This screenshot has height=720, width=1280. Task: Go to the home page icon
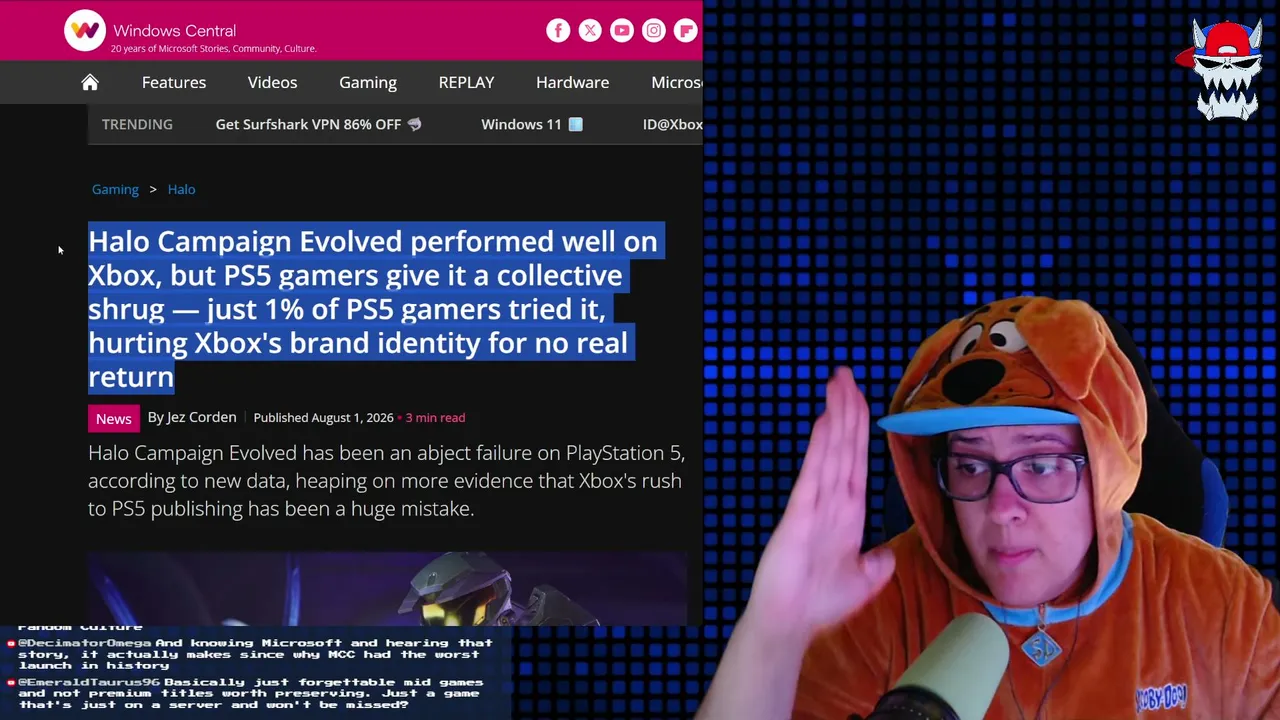click(90, 82)
